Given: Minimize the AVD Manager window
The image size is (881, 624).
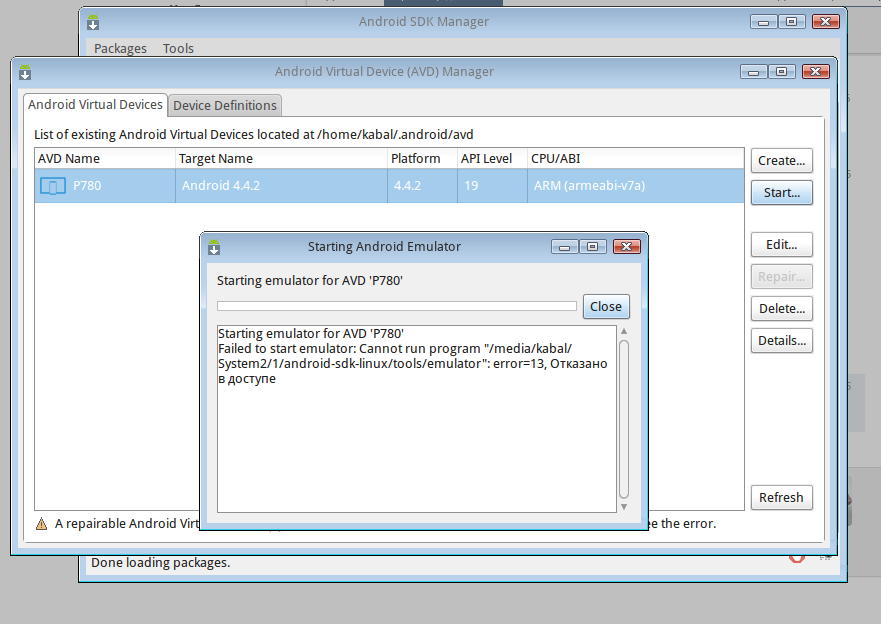Looking at the screenshot, I should point(753,71).
